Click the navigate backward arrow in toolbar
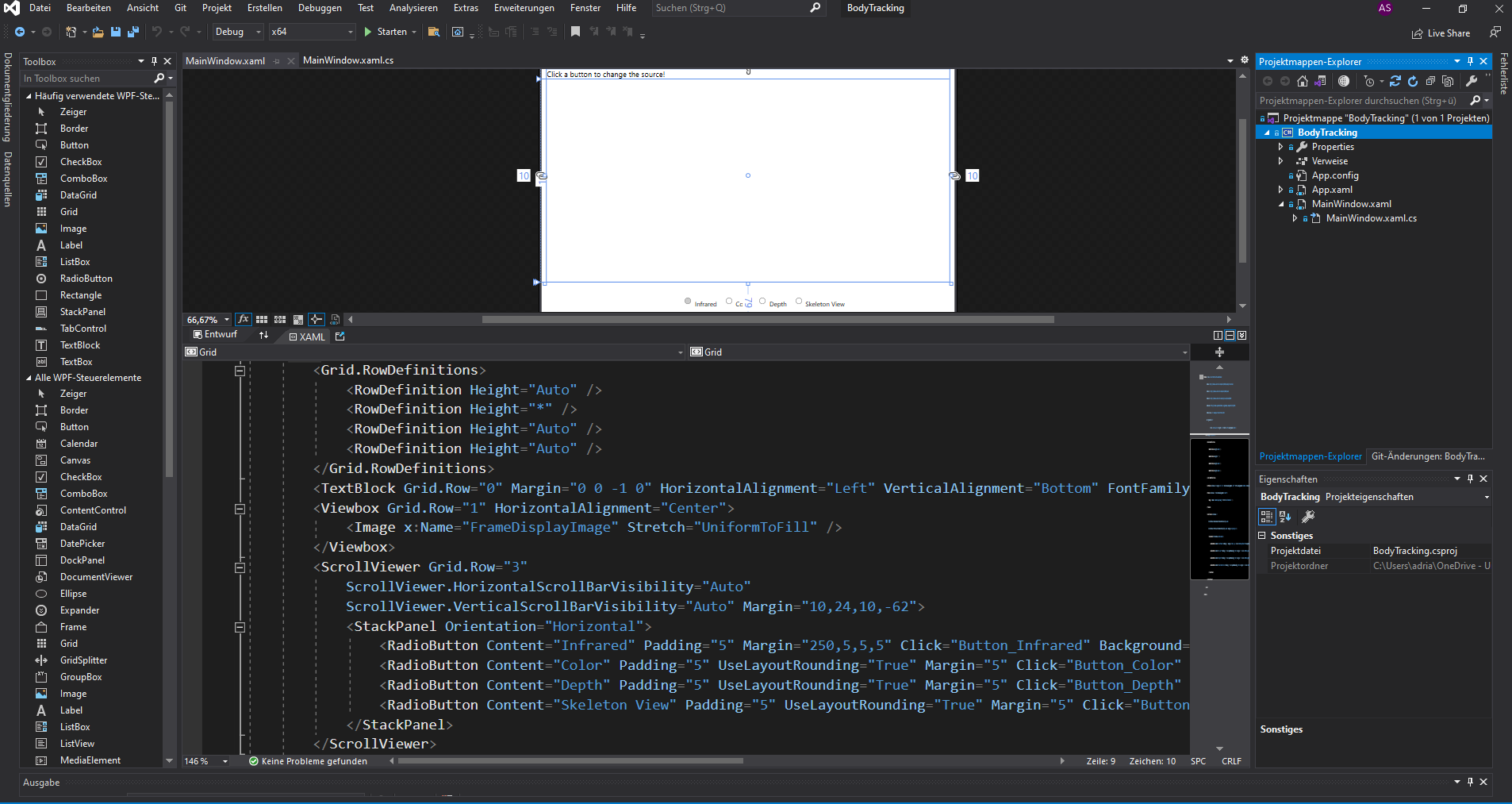The width and height of the screenshot is (1512, 804). coord(20,32)
